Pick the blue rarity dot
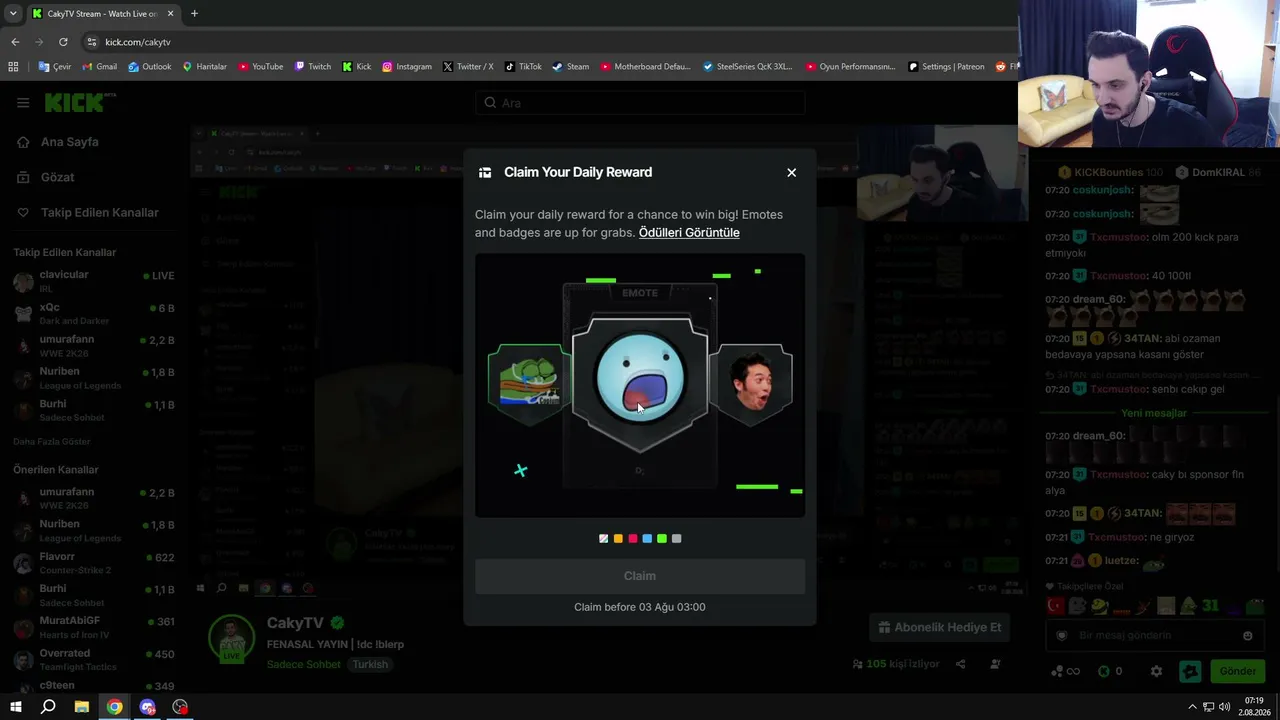1280x720 pixels. click(647, 539)
